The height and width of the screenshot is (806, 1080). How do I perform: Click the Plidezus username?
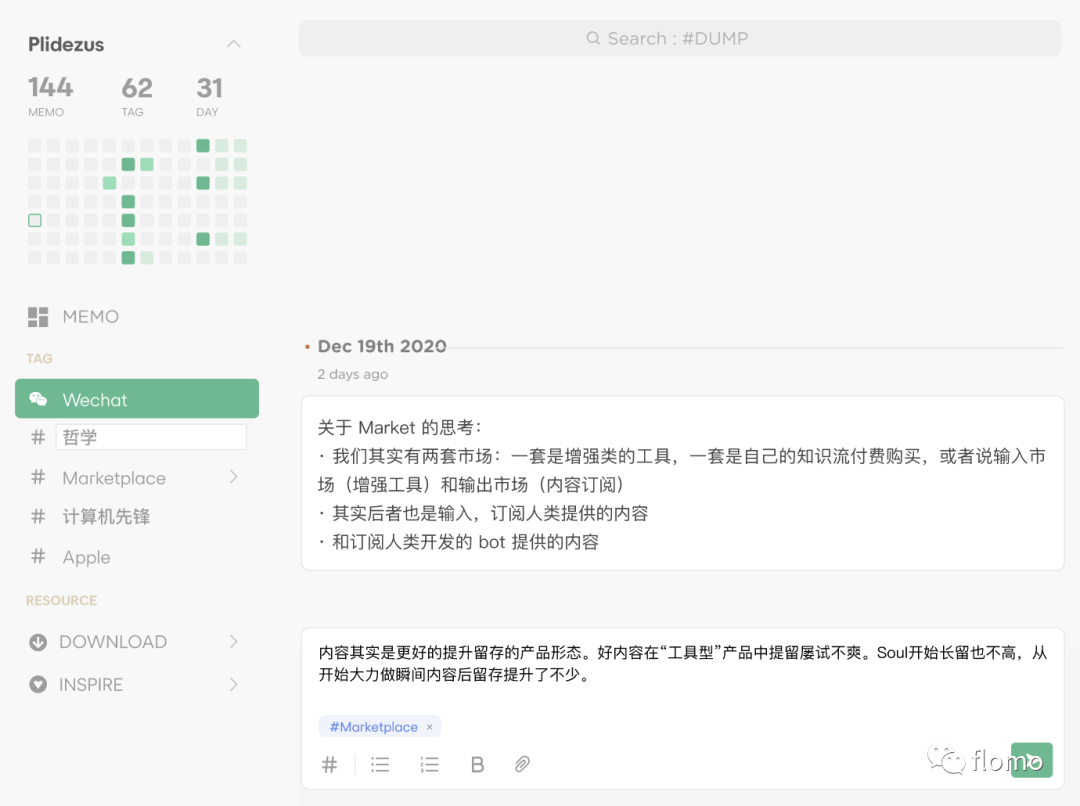[66, 44]
